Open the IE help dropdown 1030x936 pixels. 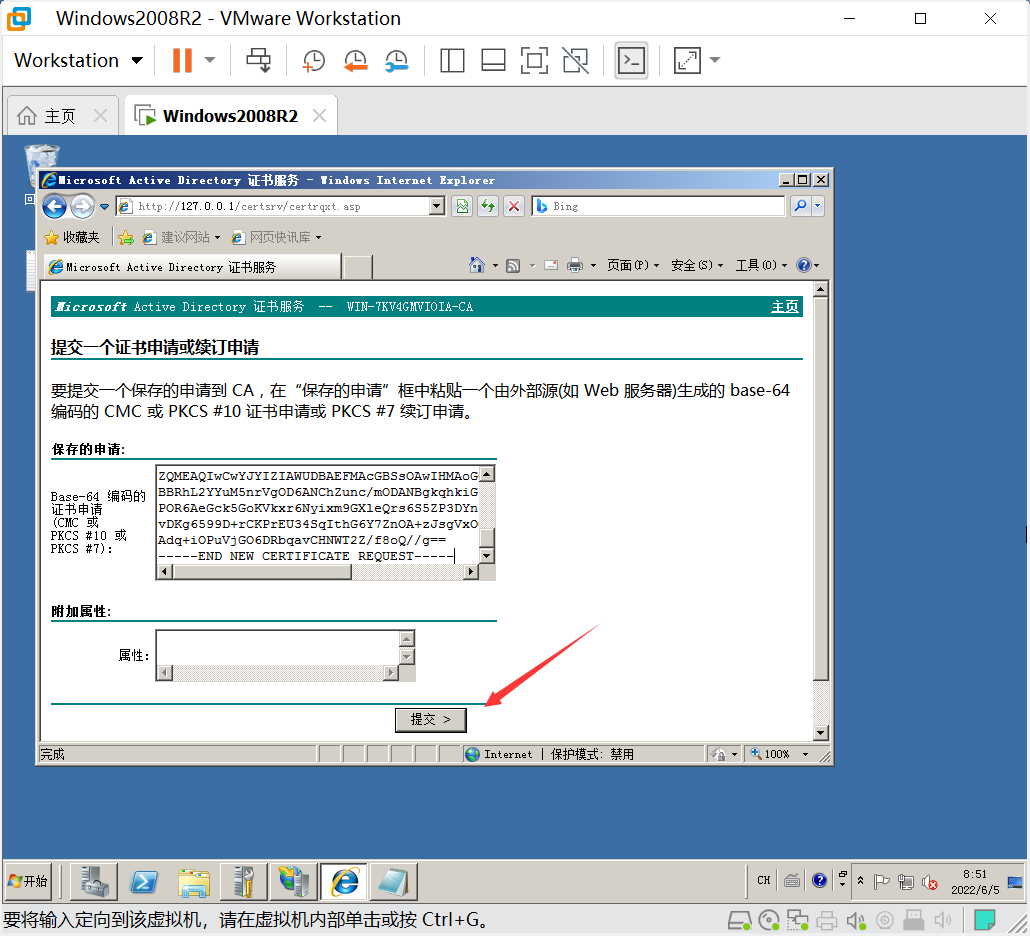[x=808, y=265]
